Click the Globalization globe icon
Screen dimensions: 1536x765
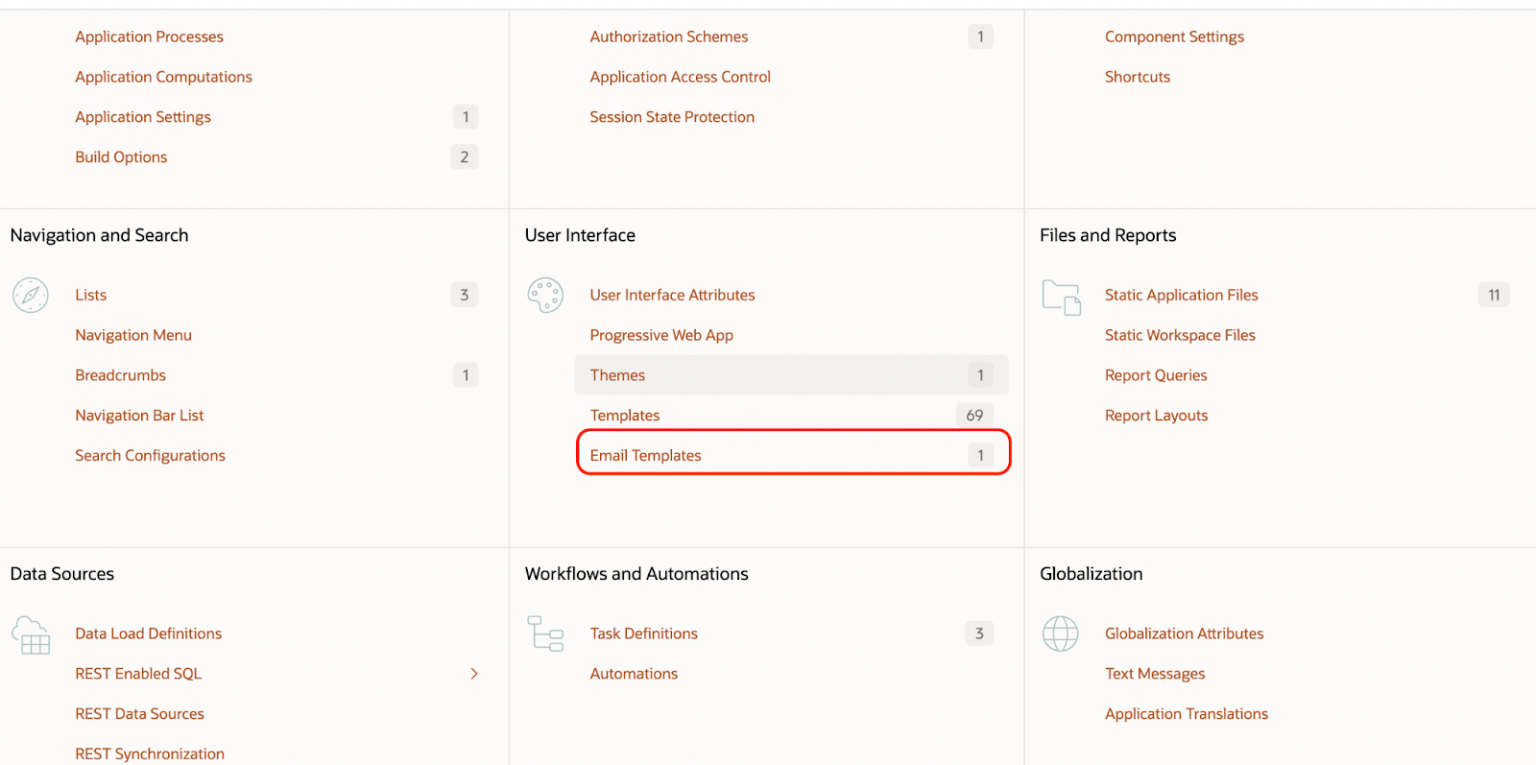click(1061, 634)
